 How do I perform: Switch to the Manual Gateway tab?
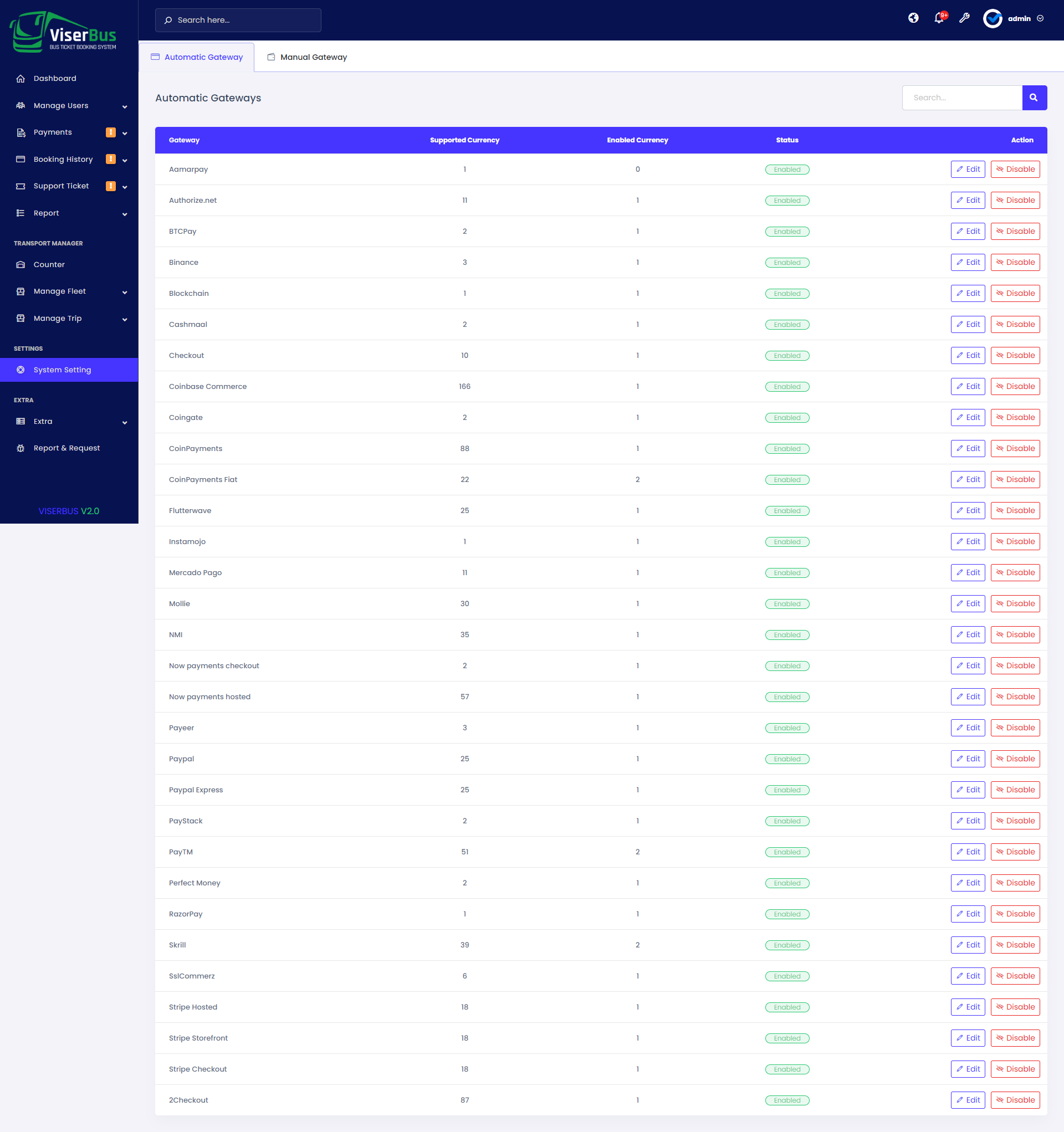pos(313,57)
